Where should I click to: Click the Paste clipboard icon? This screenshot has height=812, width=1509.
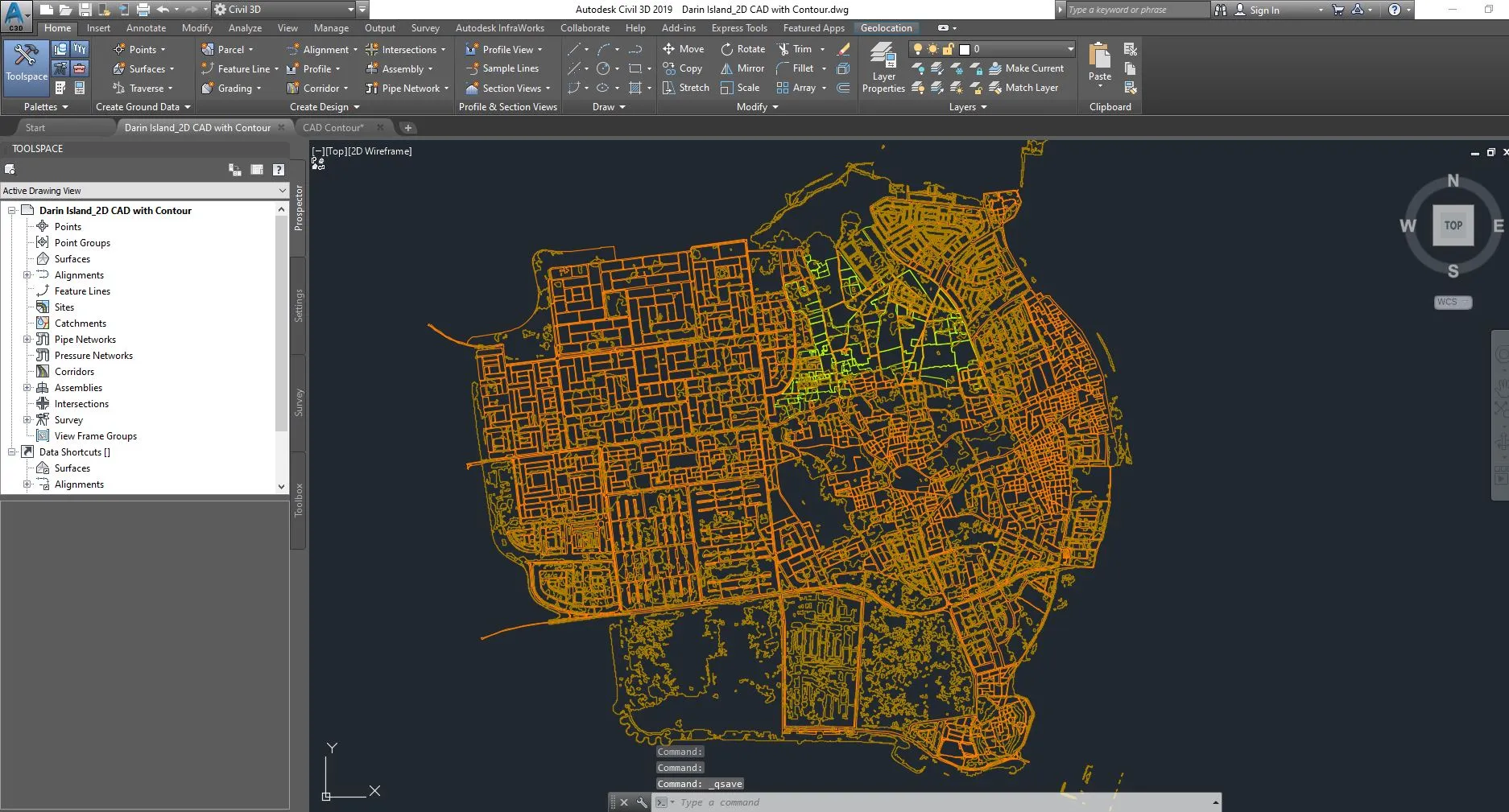click(1099, 56)
